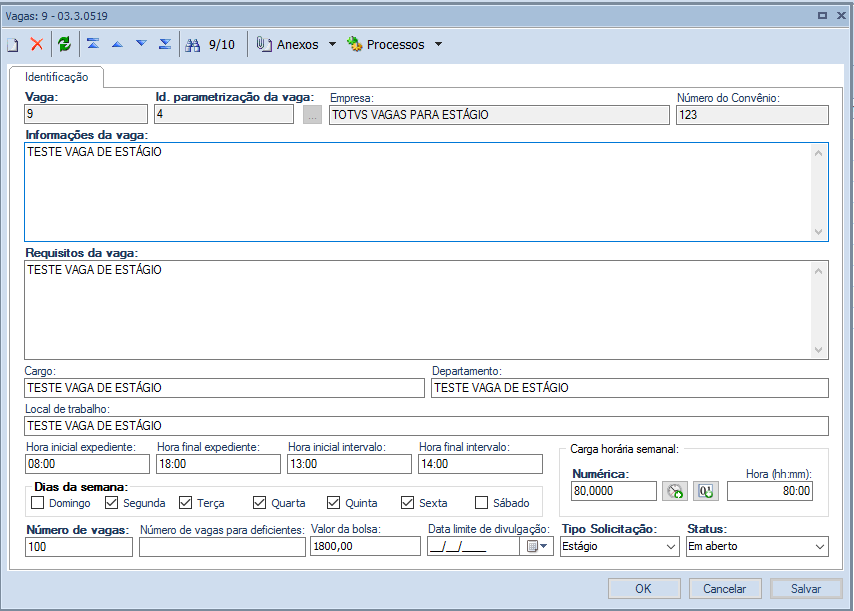Screen dimensions: 854x611
Task: Click the 9/10 record counter text
Action: coord(222,45)
